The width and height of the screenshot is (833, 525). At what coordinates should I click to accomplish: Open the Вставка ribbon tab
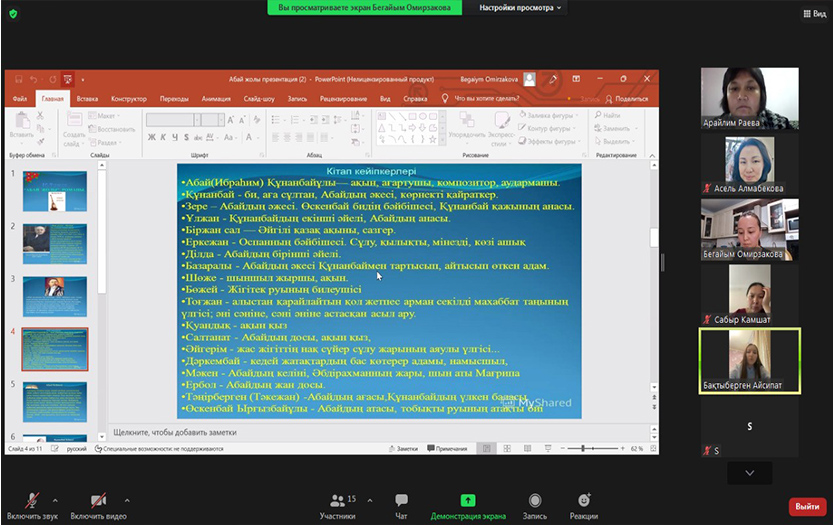tap(87, 99)
